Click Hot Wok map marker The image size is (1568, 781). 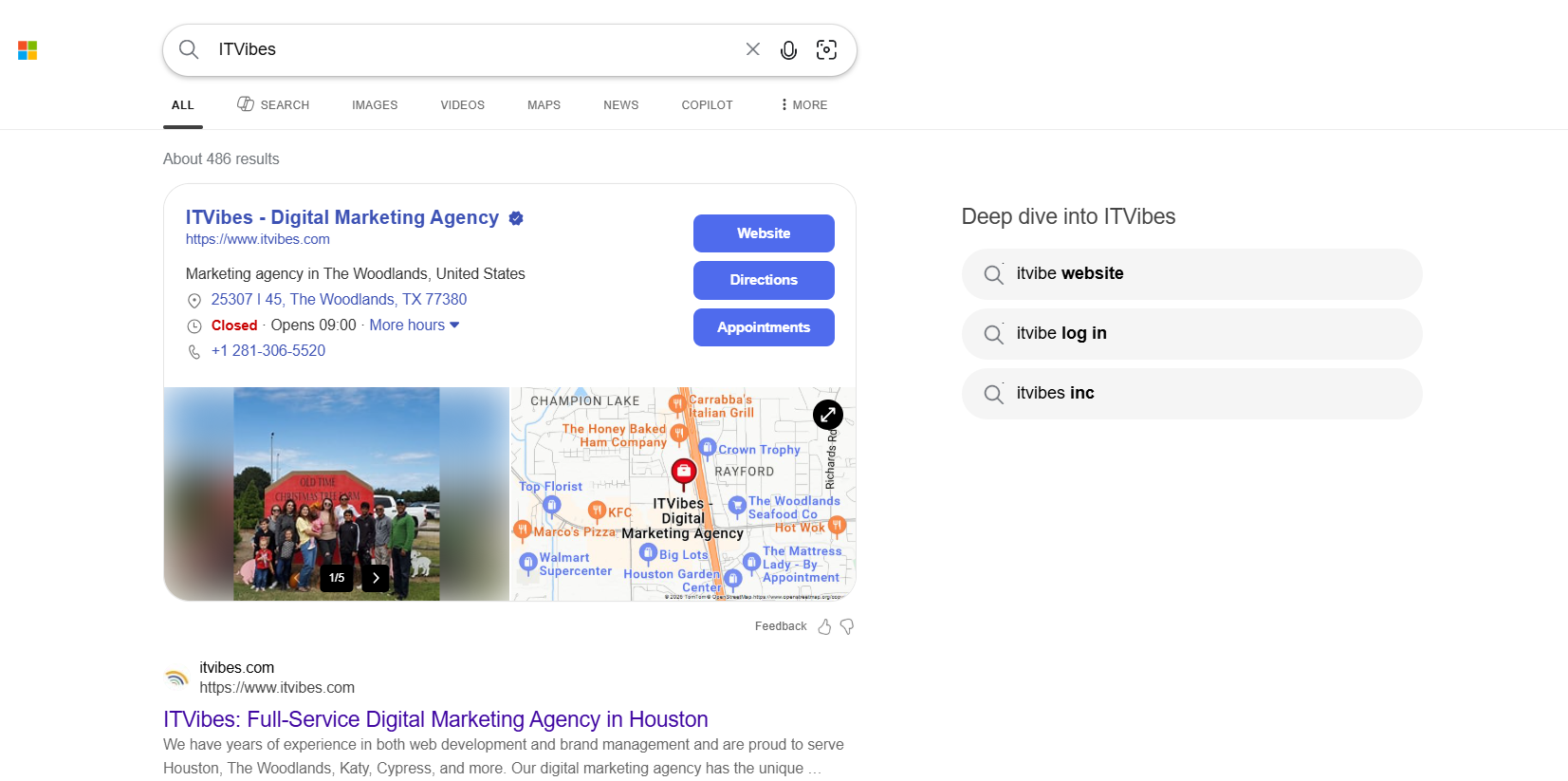837,525
